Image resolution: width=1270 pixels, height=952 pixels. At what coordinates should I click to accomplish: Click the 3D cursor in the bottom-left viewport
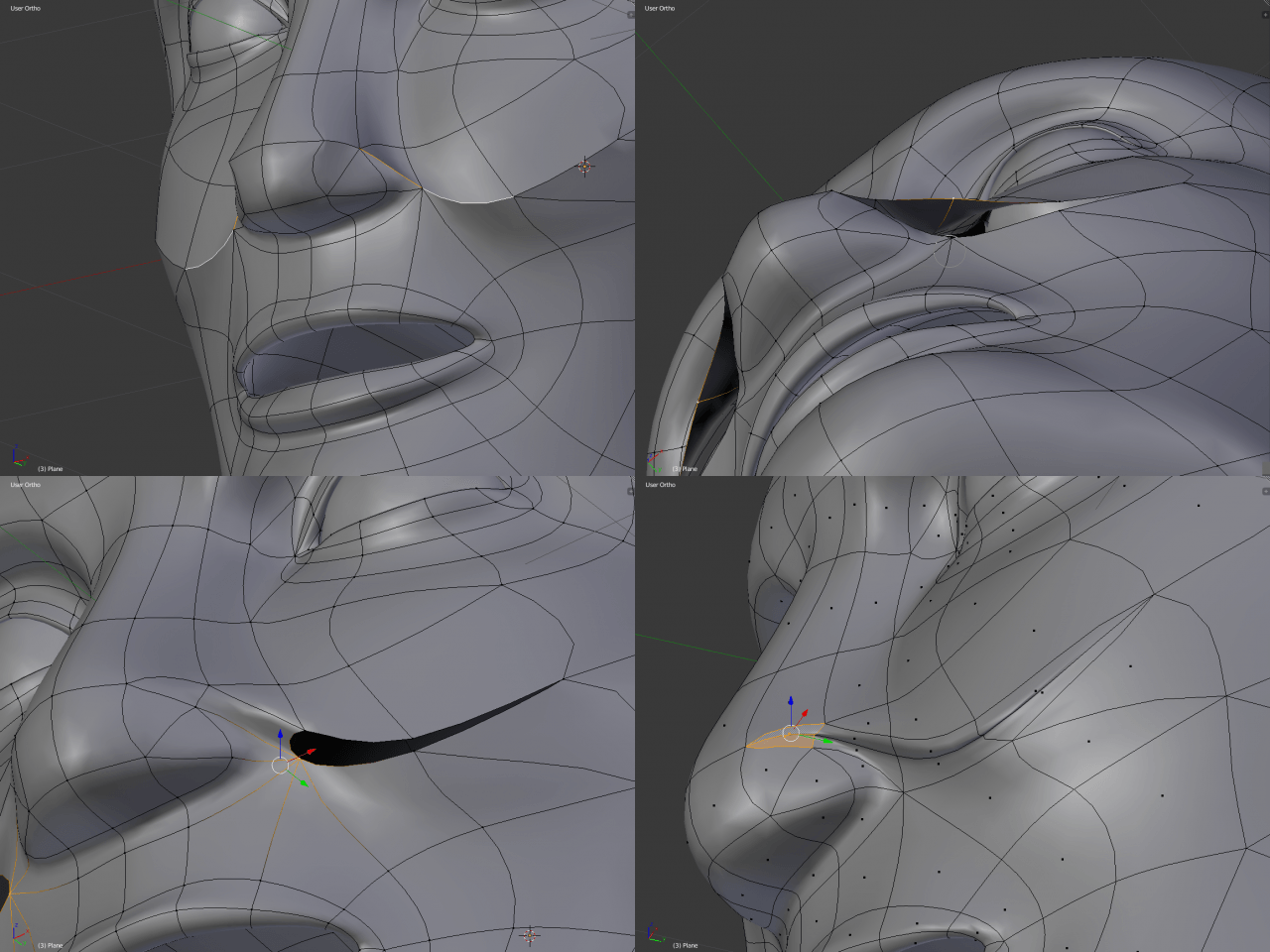(530, 935)
